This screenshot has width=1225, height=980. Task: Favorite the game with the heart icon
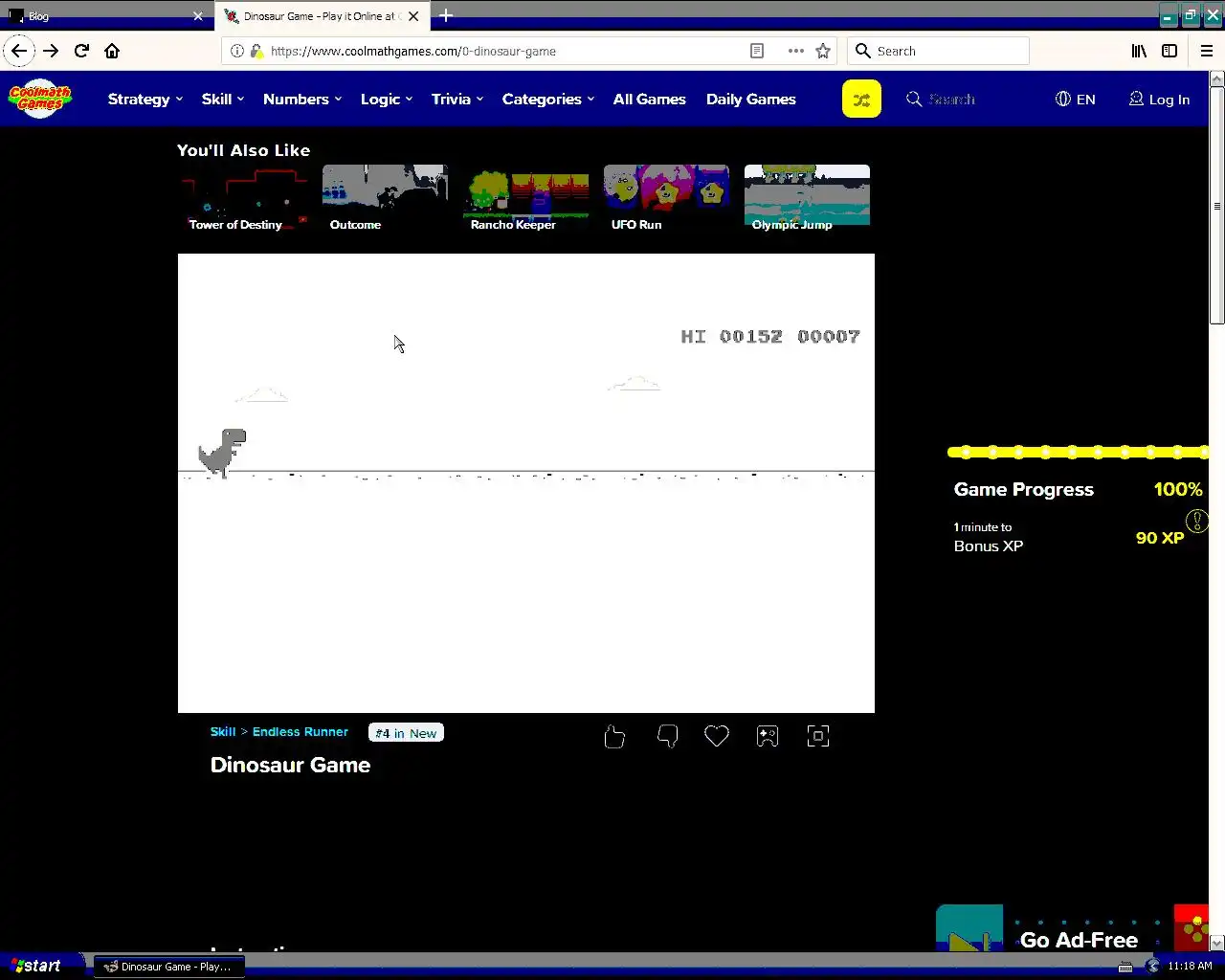pyautogui.click(x=717, y=735)
